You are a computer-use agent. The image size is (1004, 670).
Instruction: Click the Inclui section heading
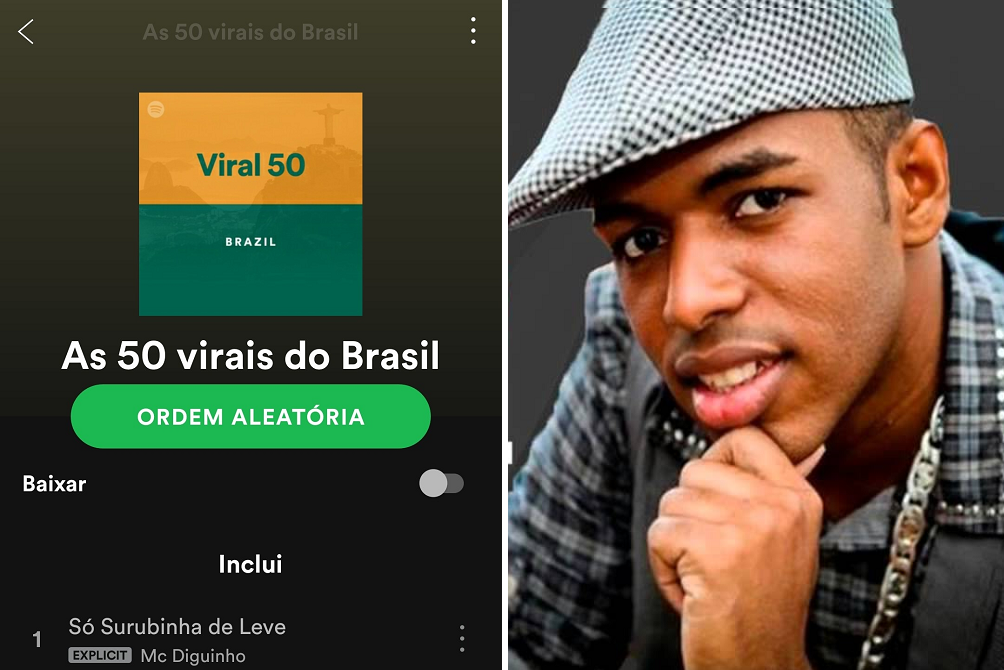[250, 564]
